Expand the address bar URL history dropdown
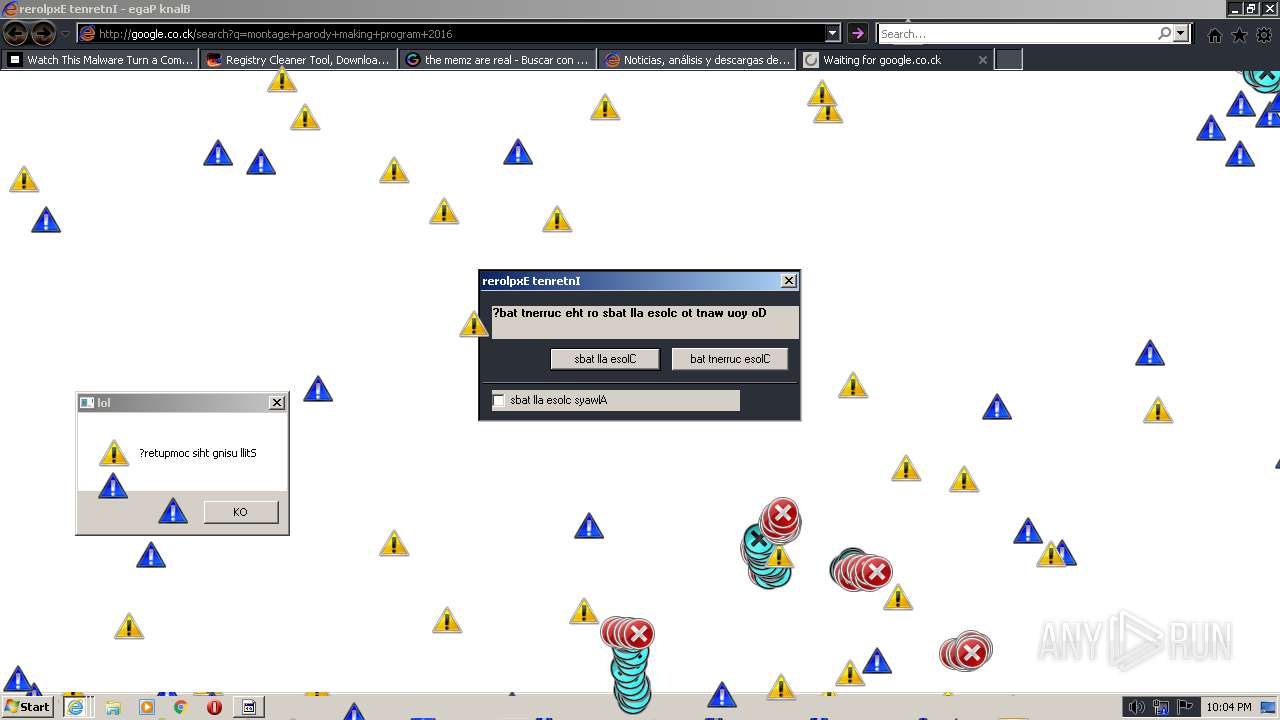Image resolution: width=1280 pixels, height=720 pixels. (832, 34)
